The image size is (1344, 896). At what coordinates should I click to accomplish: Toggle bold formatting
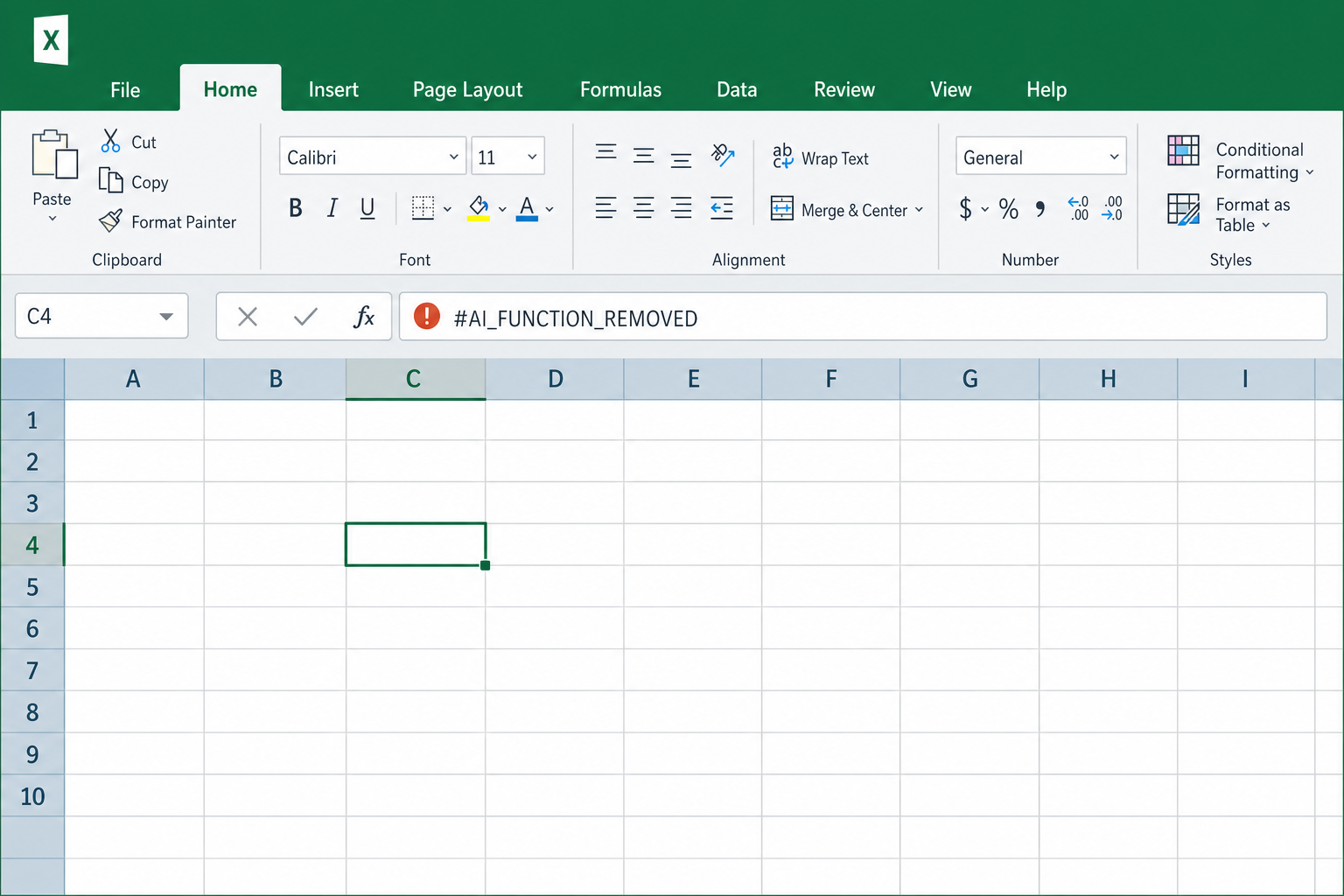tap(296, 208)
